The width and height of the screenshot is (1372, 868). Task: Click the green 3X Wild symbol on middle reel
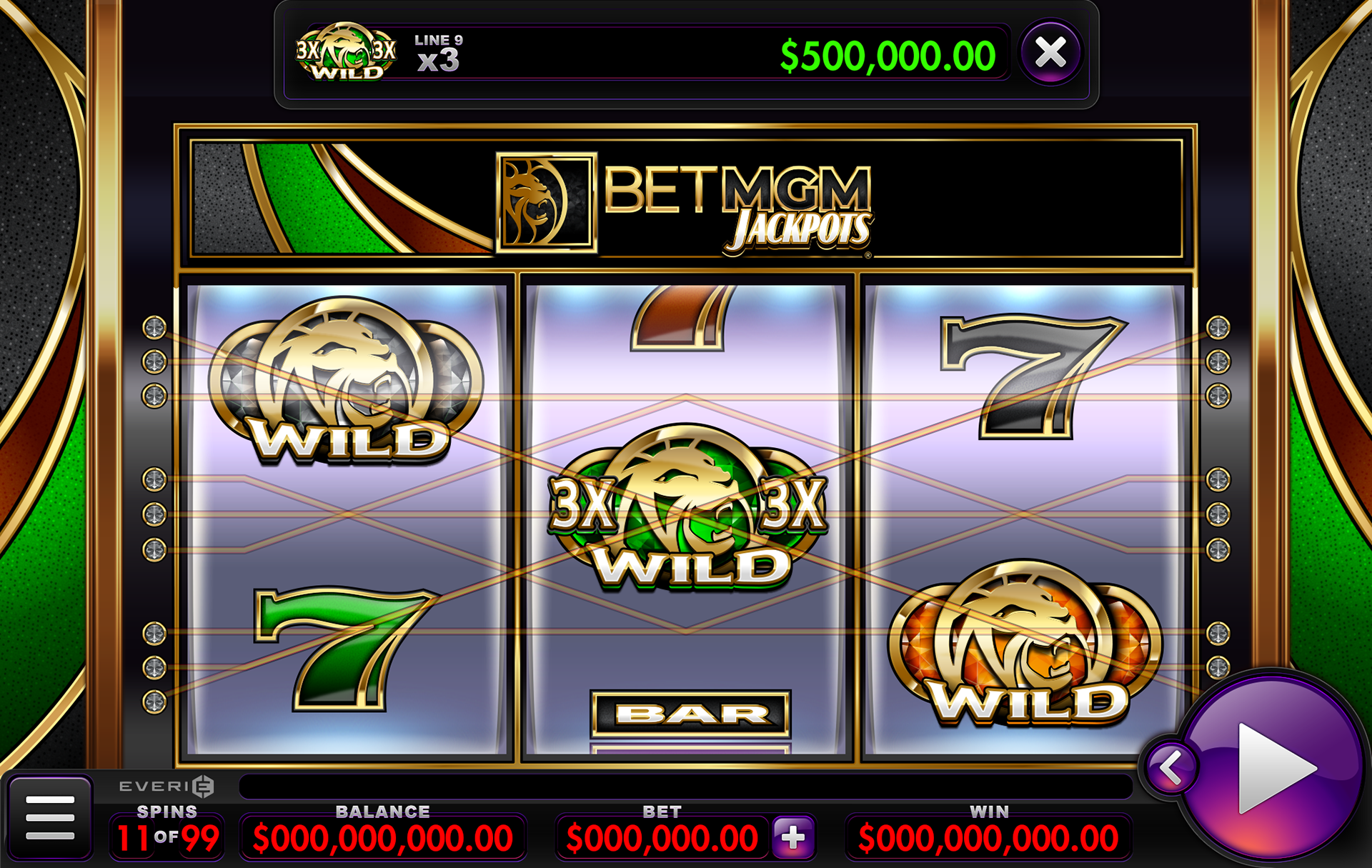[x=687, y=508]
